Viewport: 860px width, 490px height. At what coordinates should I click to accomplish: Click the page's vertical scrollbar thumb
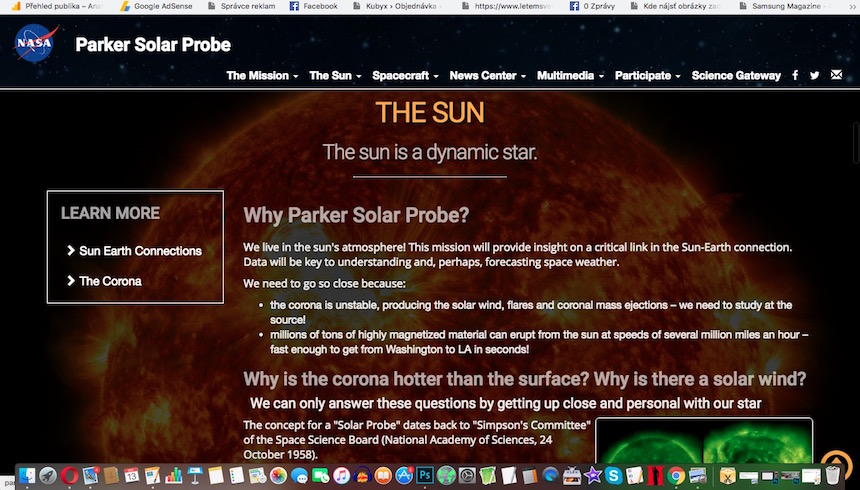(x=856, y=143)
